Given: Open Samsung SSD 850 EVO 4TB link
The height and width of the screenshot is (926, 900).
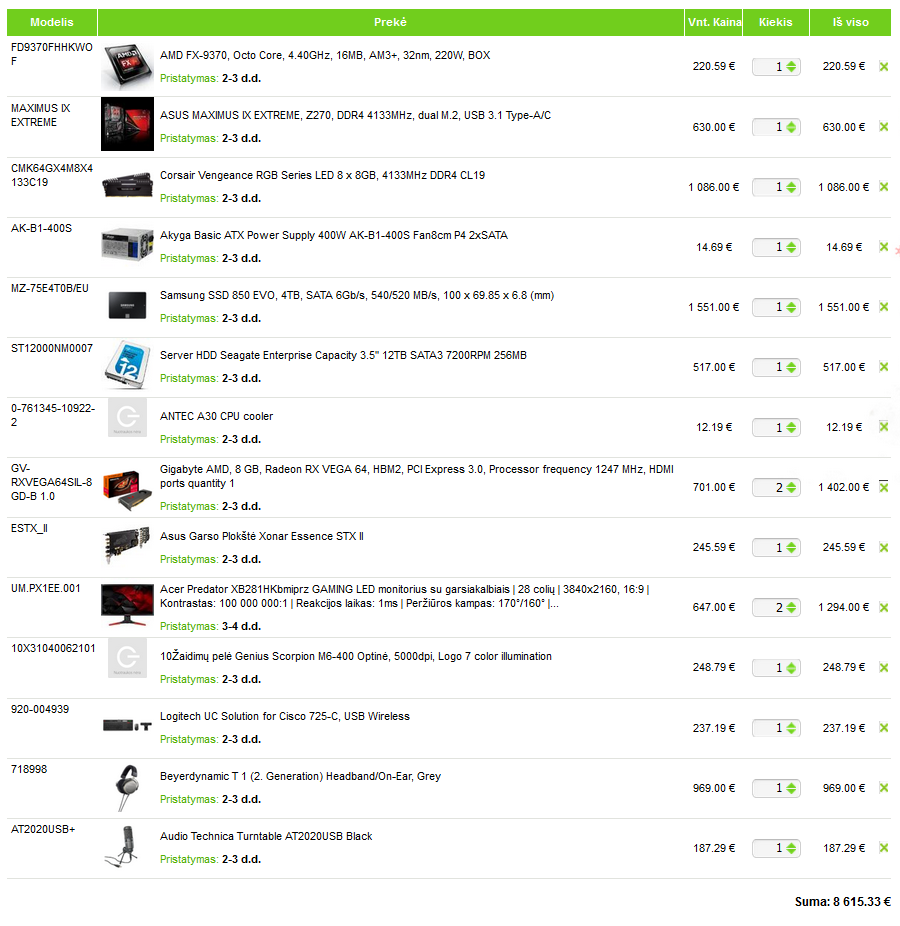Looking at the screenshot, I should click(x=357, y=295).
